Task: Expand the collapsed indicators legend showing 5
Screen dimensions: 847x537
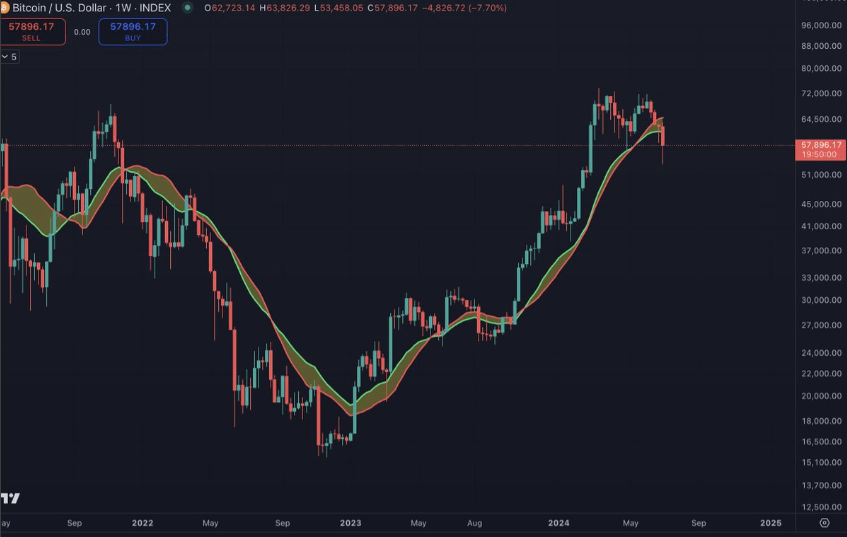Action: tap(10, 57)
